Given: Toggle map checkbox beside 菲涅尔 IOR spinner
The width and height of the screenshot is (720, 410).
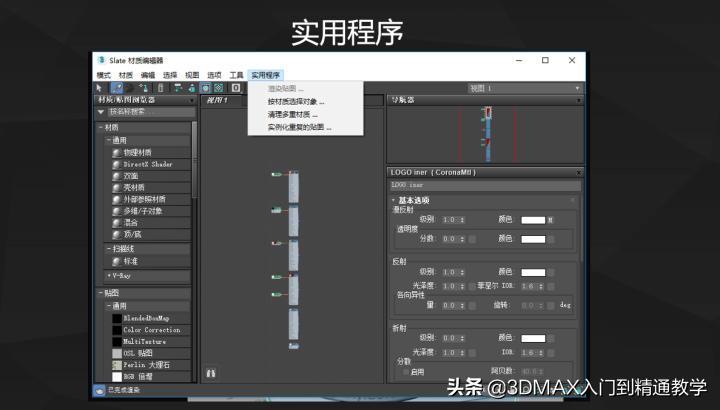Looking at the screenshot, I should click(551, 286).
